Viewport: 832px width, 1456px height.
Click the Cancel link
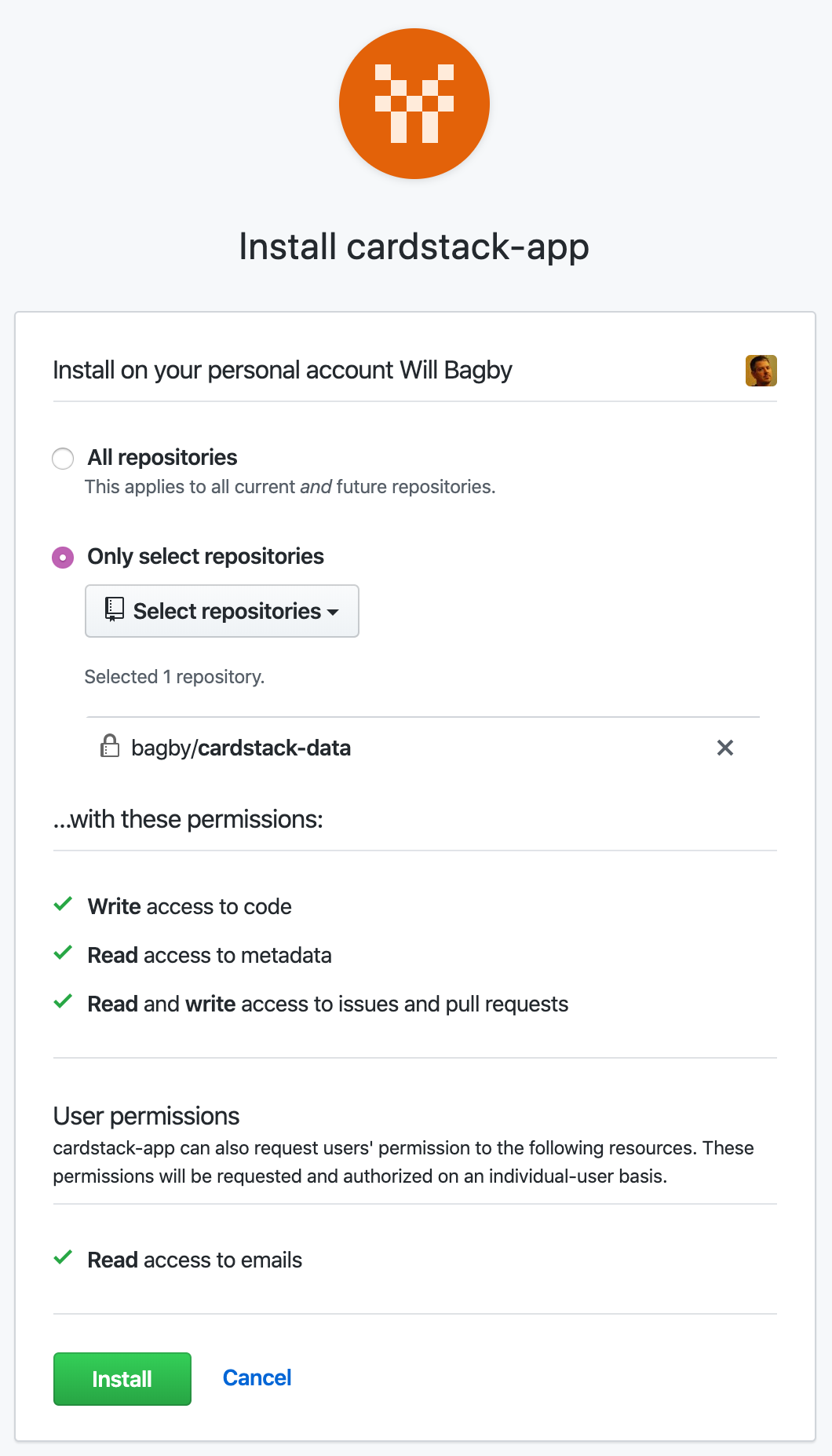coord(257,1378)
